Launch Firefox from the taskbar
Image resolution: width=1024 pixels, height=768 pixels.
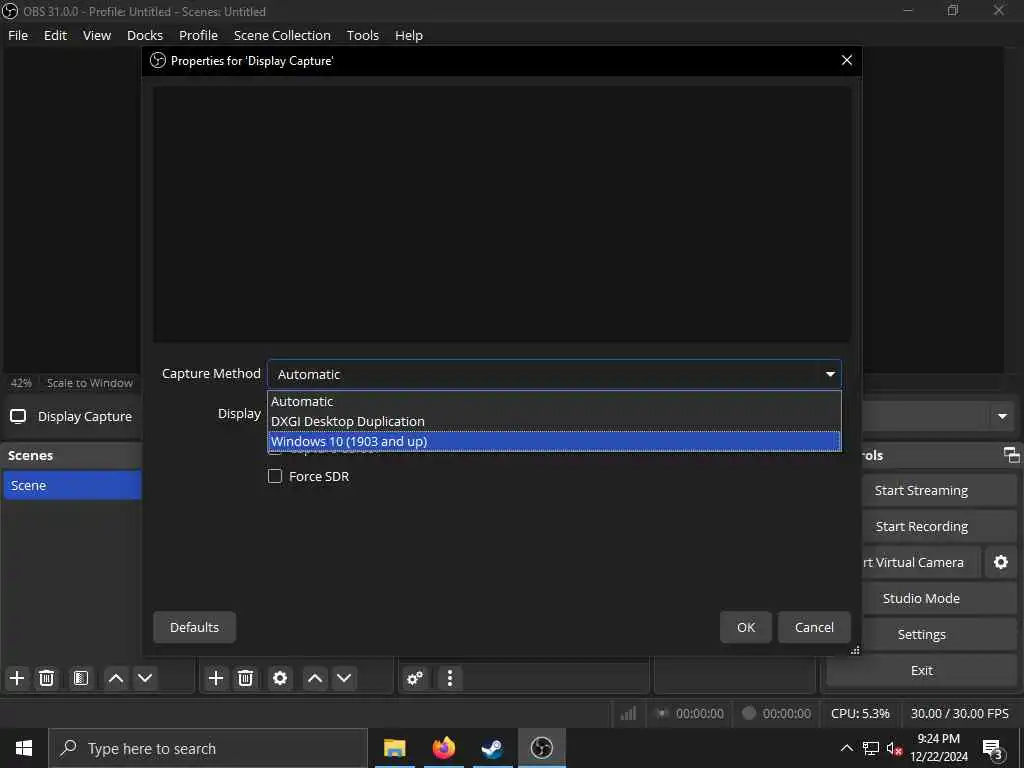point(443,748)
